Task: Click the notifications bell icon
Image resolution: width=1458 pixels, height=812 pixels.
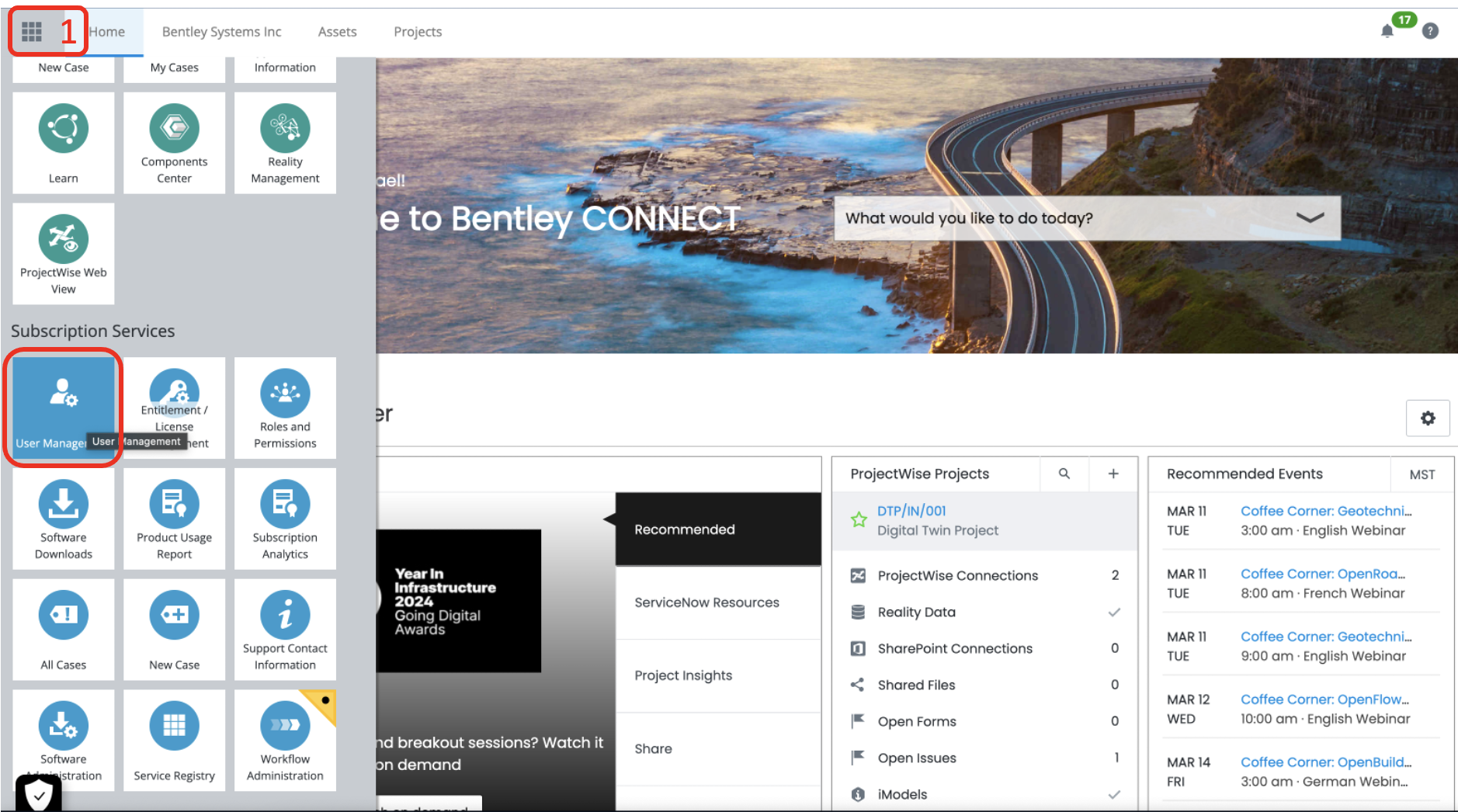Action: click(1387, 31)
